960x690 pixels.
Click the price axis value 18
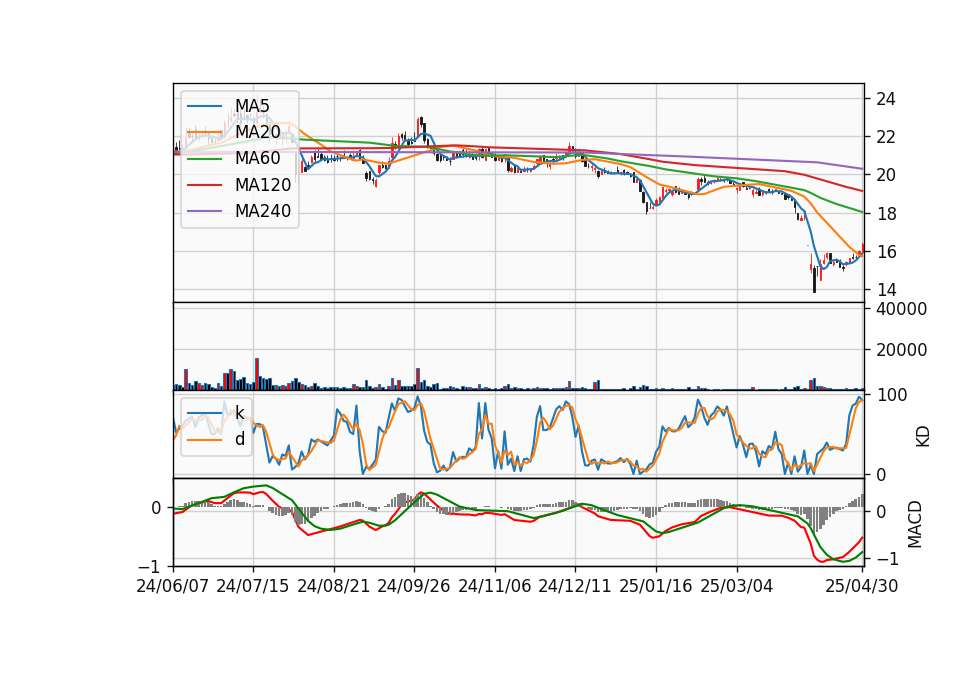(x=886, y=214)
